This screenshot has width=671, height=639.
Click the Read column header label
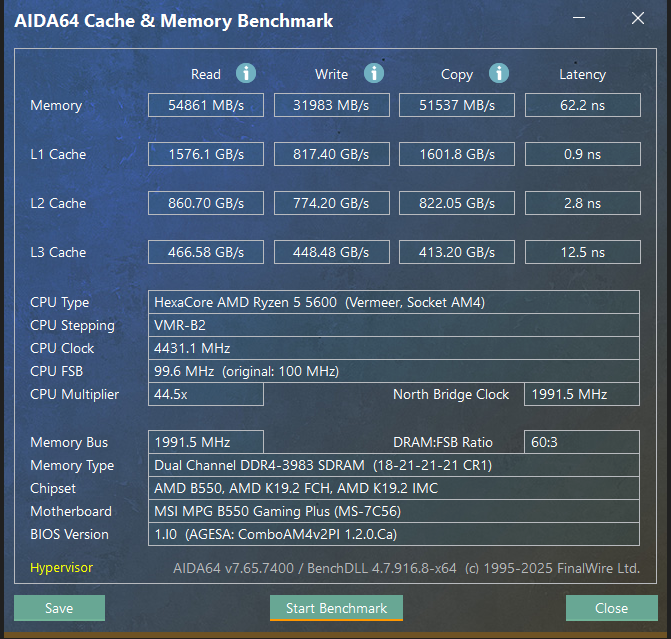click(x=206, y=74)
